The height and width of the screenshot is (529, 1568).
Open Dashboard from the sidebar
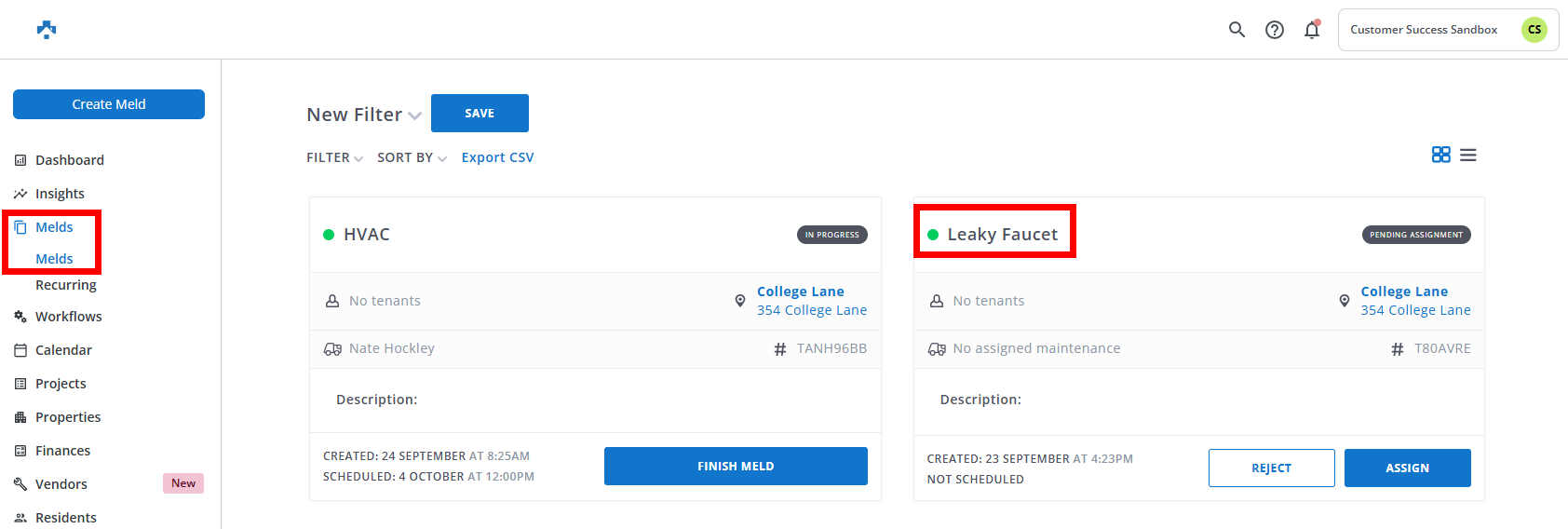pos(69,160)
